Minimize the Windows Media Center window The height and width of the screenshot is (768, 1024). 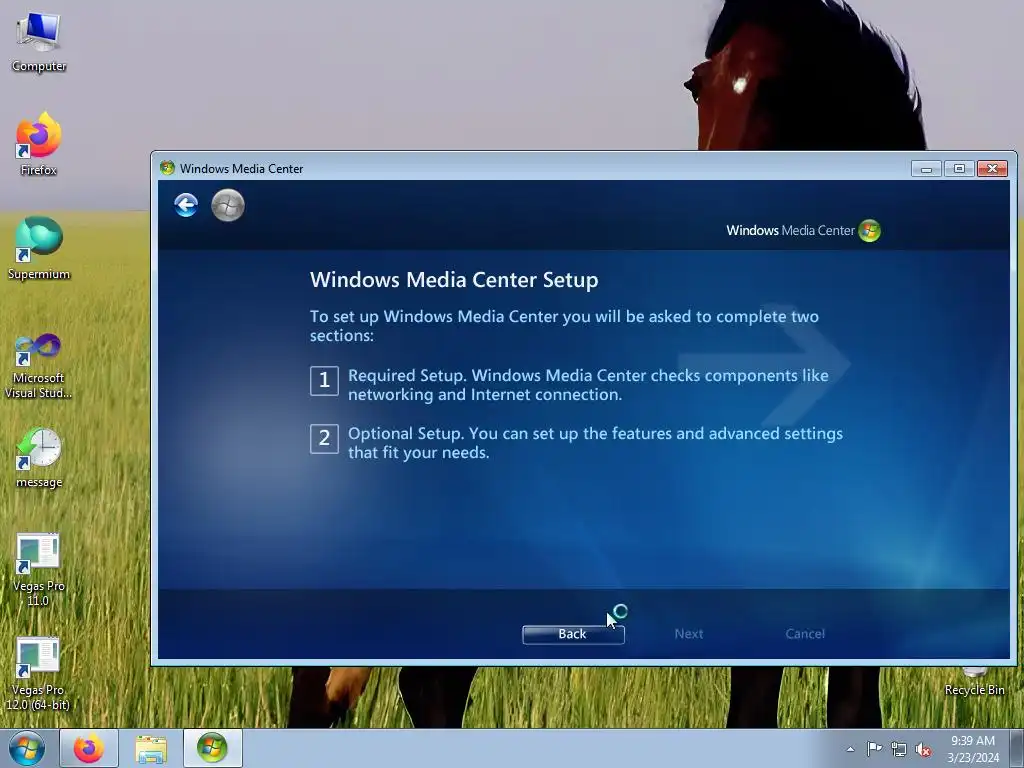pos(926,168)
